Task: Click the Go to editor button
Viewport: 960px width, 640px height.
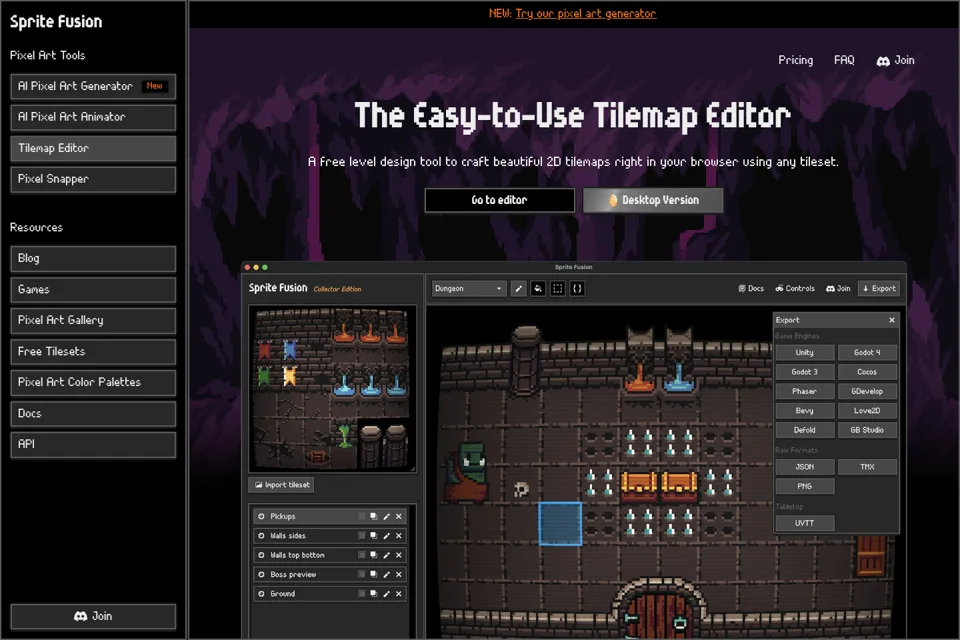Action: coord(500,200)
